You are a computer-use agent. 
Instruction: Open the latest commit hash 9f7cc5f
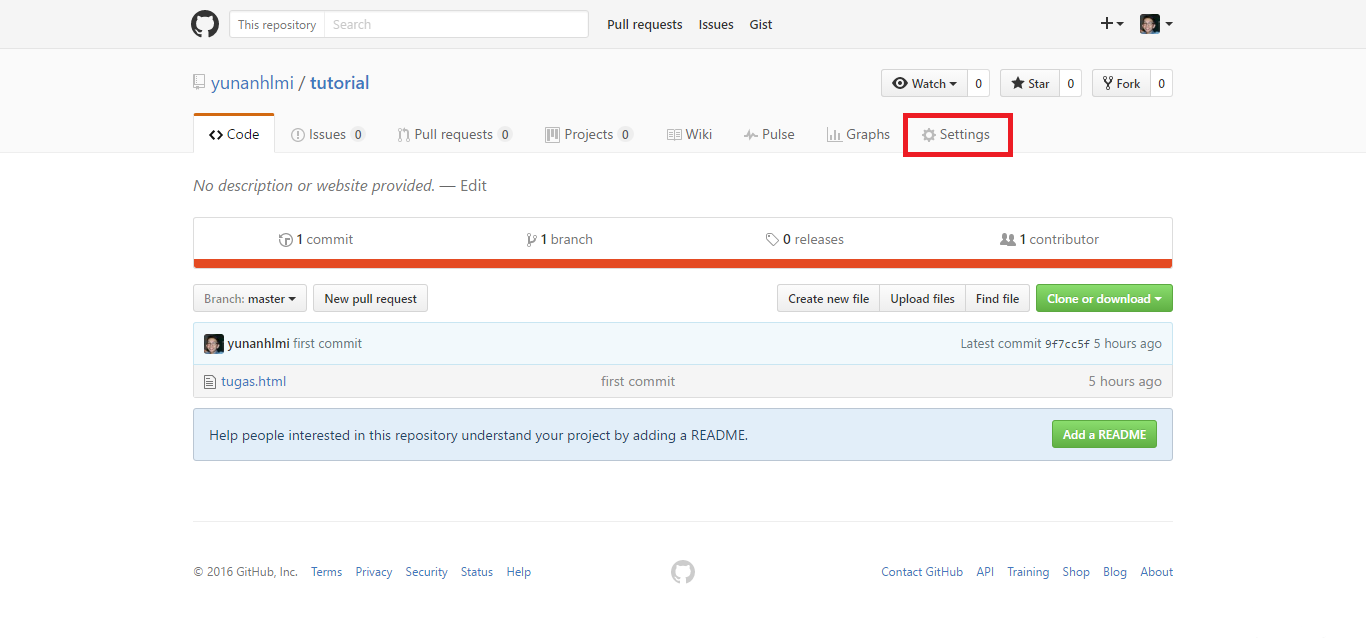1067,344
